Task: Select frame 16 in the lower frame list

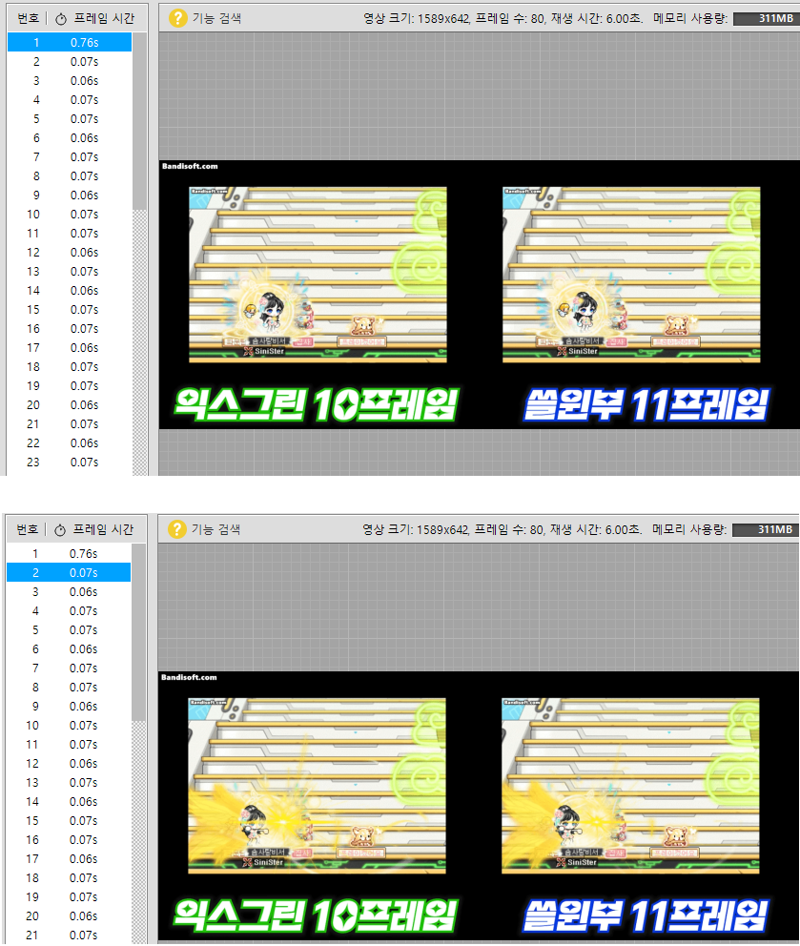Action: click(x=69, y=840)
